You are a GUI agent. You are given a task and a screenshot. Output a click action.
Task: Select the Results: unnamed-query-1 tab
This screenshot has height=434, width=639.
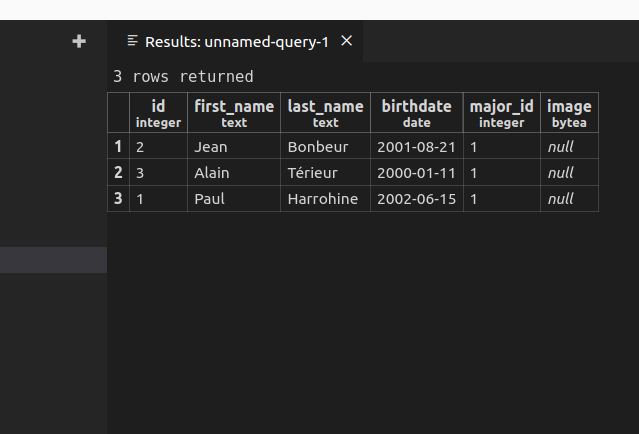tap(235, 42)
